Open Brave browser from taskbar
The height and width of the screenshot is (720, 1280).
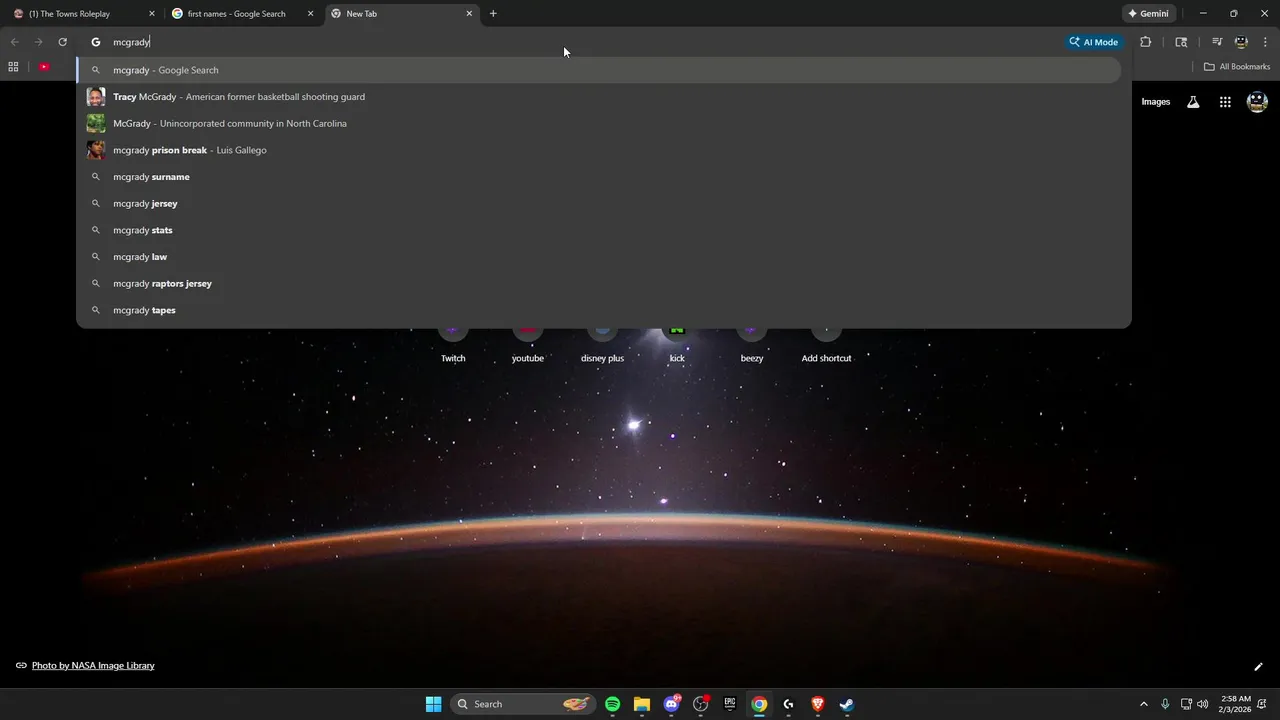(x=817, y=704)
